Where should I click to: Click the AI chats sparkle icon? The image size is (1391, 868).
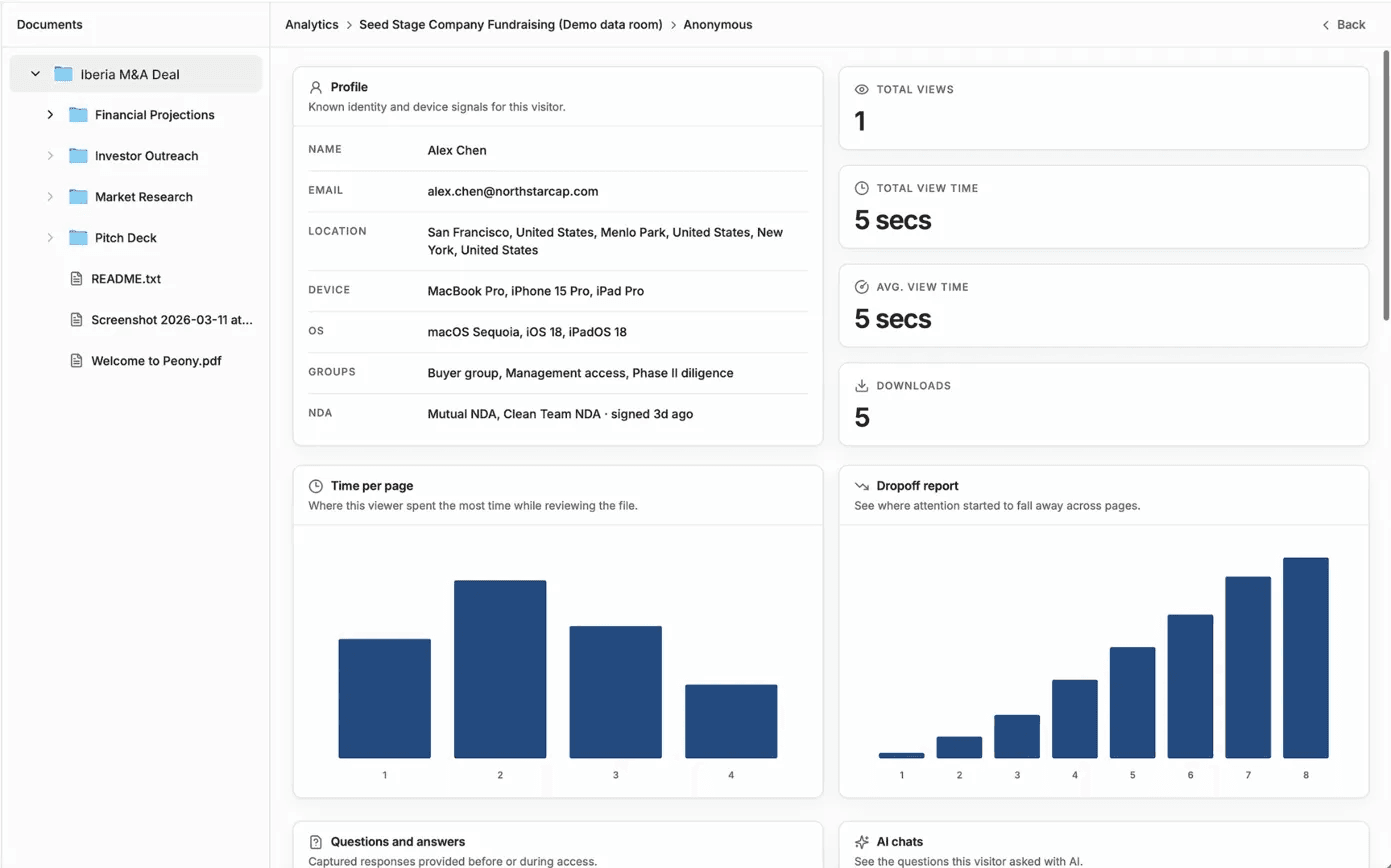862,841
